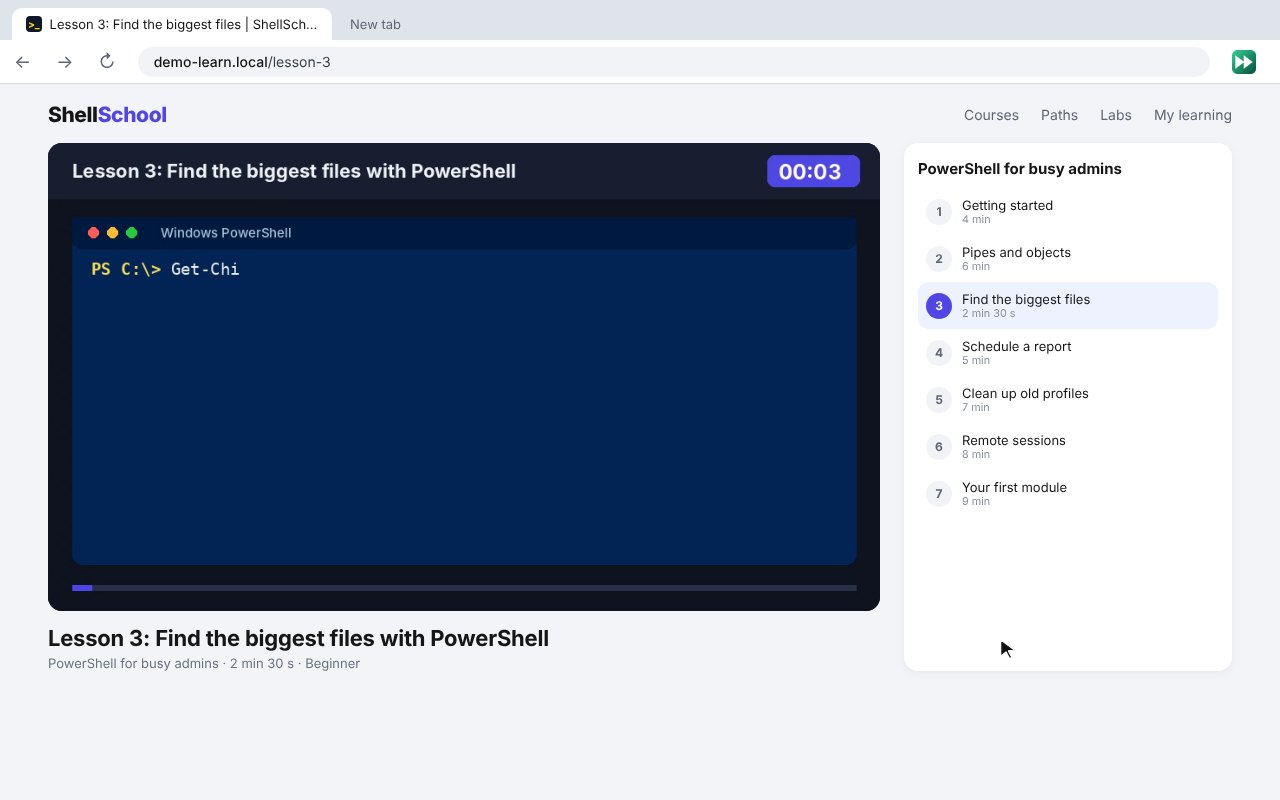Click the red dot in the PowerShell window

pos(94,233)
